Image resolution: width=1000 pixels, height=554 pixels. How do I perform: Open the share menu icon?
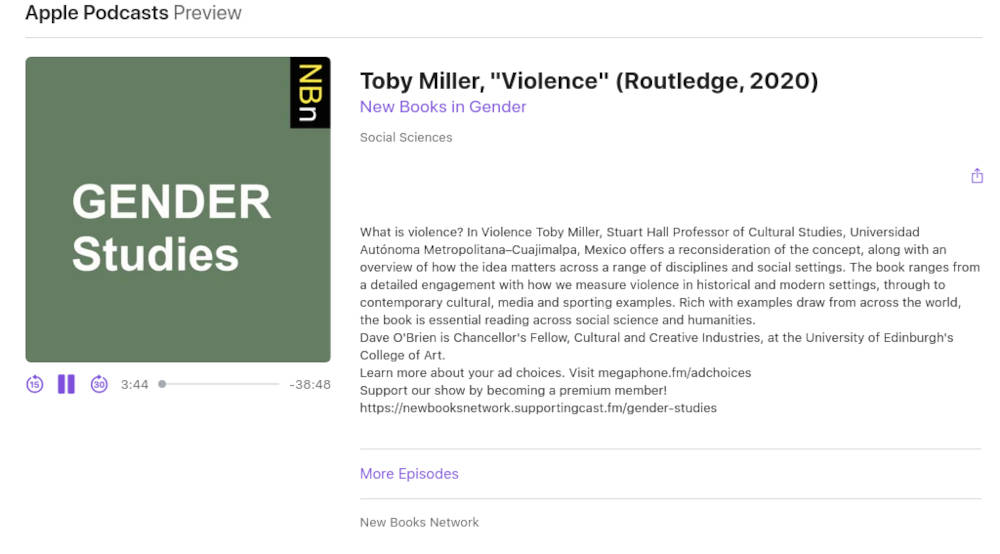[977, 176]
